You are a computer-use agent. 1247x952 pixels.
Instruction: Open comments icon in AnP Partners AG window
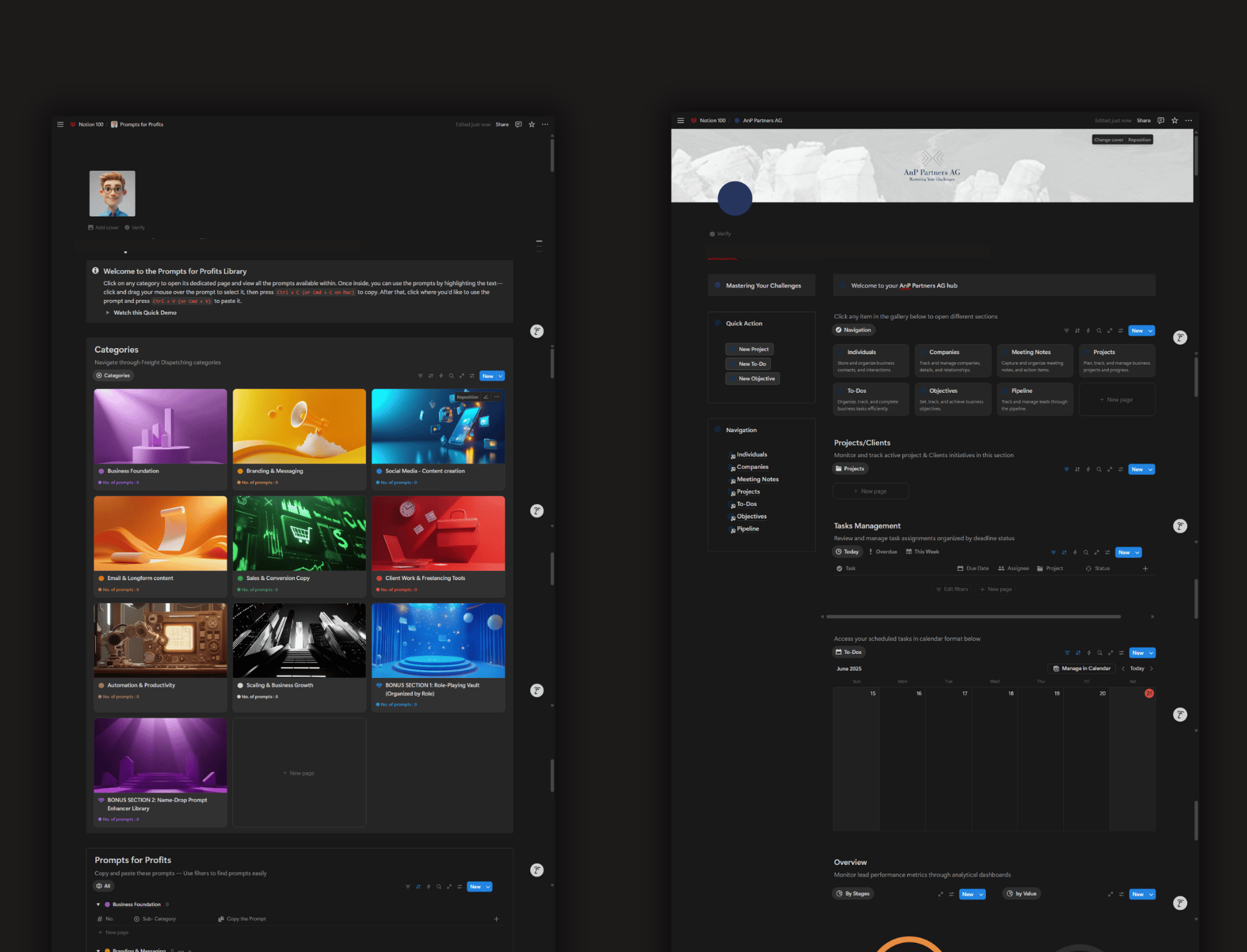[x=1161, y=120]
